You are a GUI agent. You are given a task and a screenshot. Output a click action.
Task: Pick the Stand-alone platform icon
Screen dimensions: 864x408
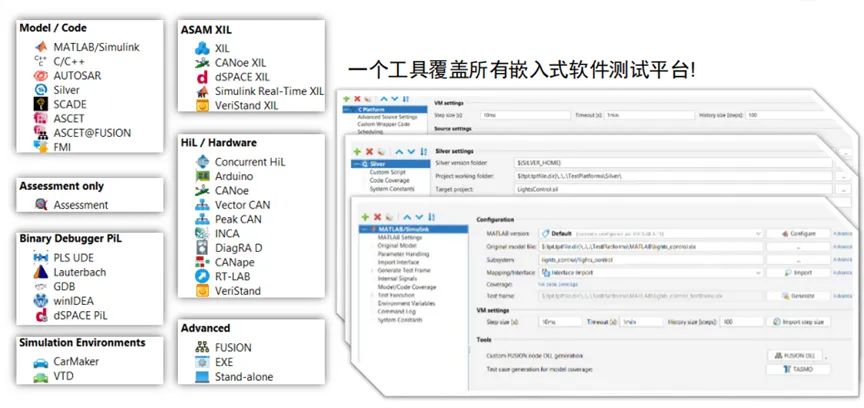203,377
